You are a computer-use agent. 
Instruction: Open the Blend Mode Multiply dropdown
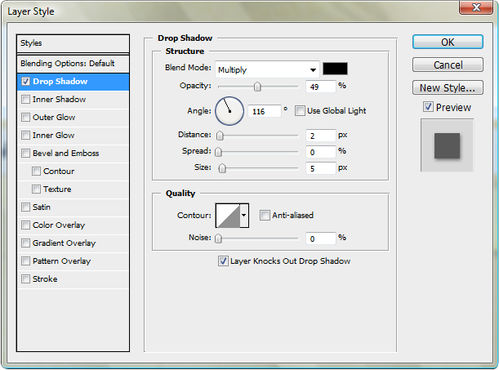267,70
